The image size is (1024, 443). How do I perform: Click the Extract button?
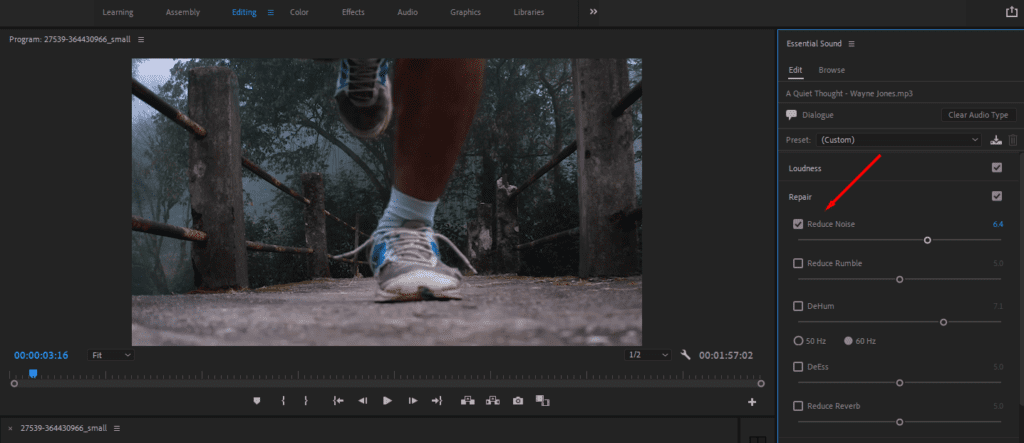coord(493,401)
